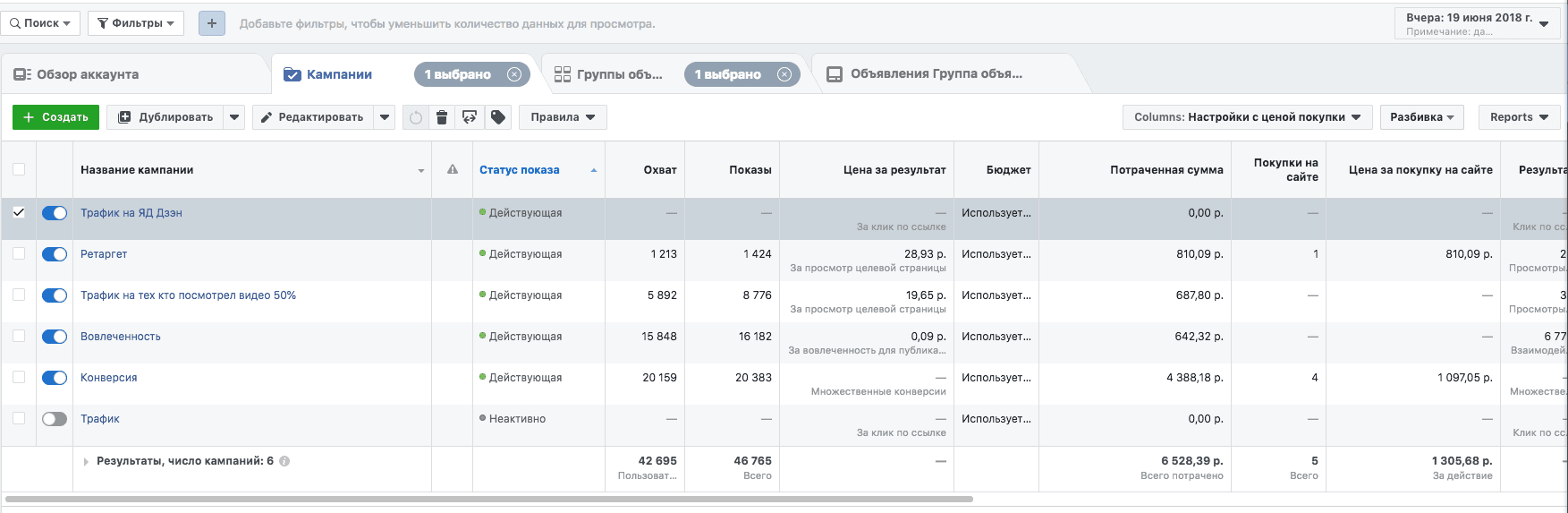This screenshot has height=513, width=1568.
Task: Click the Дублировать button
Action: click(165, 117)
